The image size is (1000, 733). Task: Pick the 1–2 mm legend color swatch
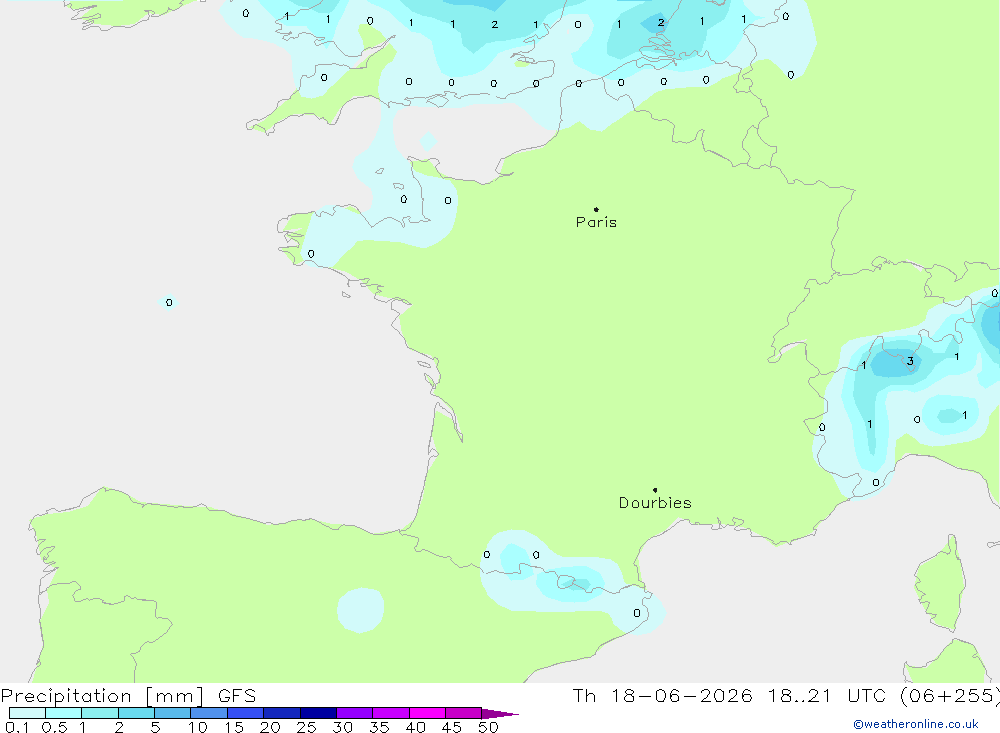[x=100, y=713]
